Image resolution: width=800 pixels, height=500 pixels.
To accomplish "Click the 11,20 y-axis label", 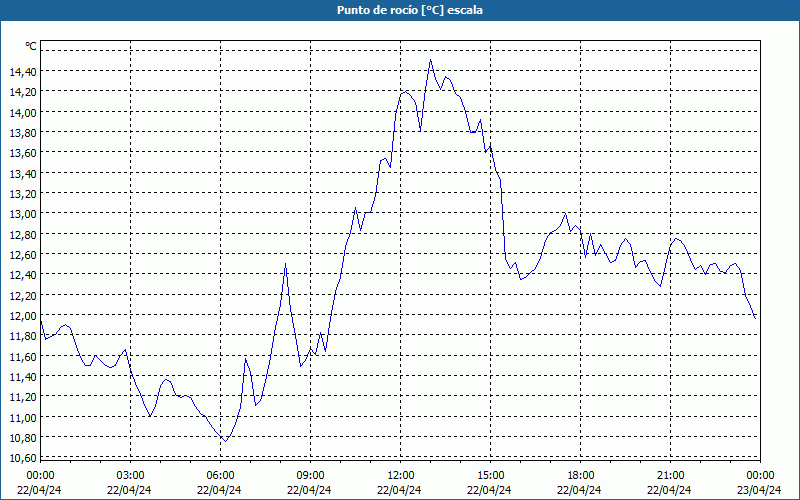I will point(23,397).
